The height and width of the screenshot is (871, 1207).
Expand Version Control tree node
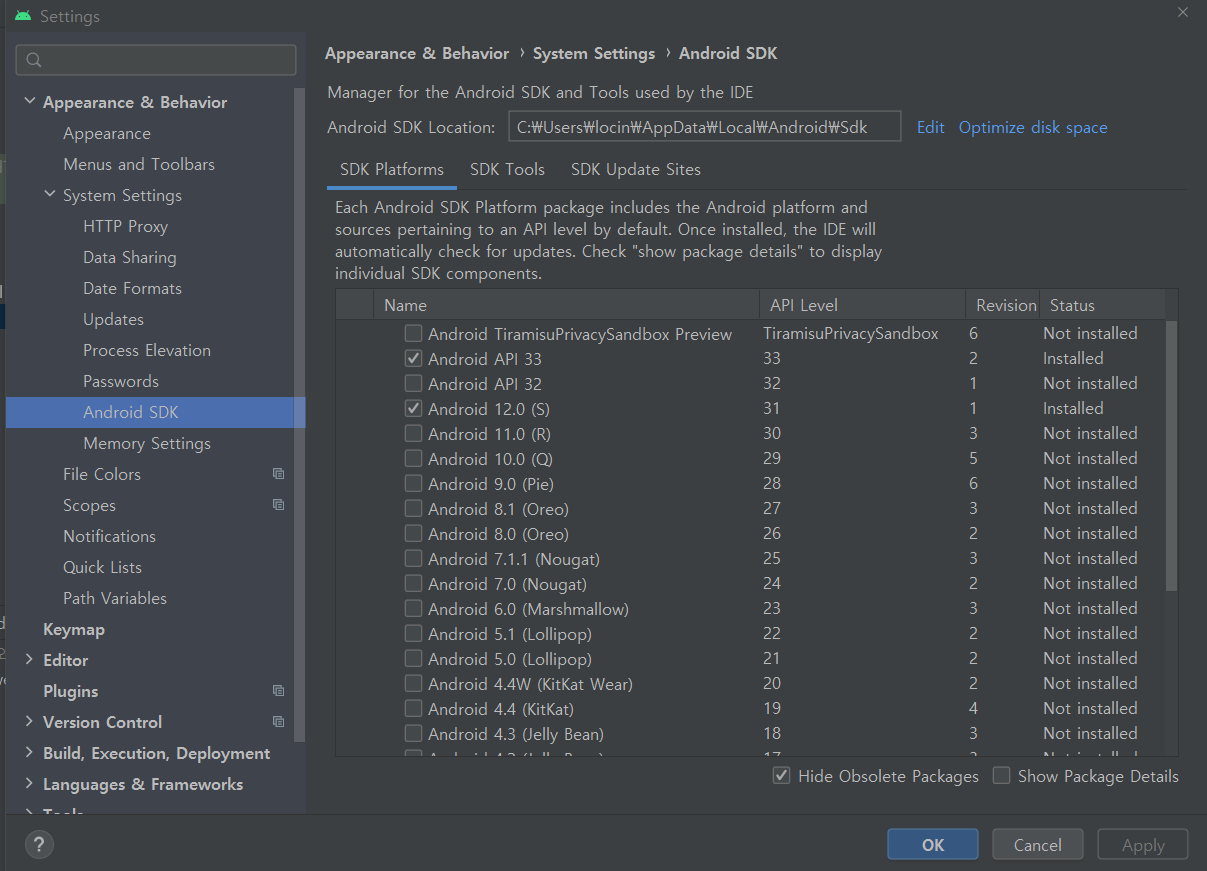pos(30,722)
